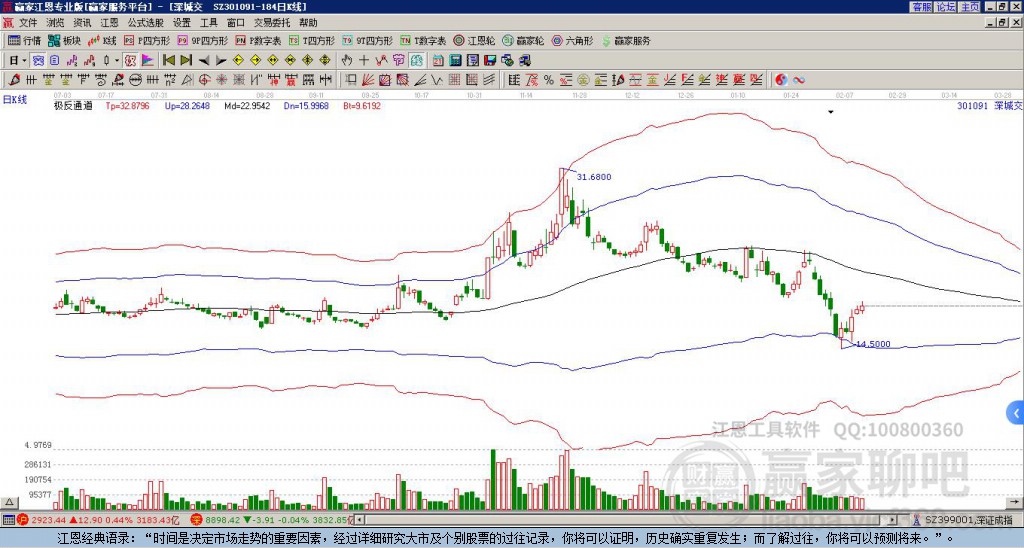Jump to first bar arrow icon
The height and width of the screenshot is (548, 1024).
coord(168,61)
